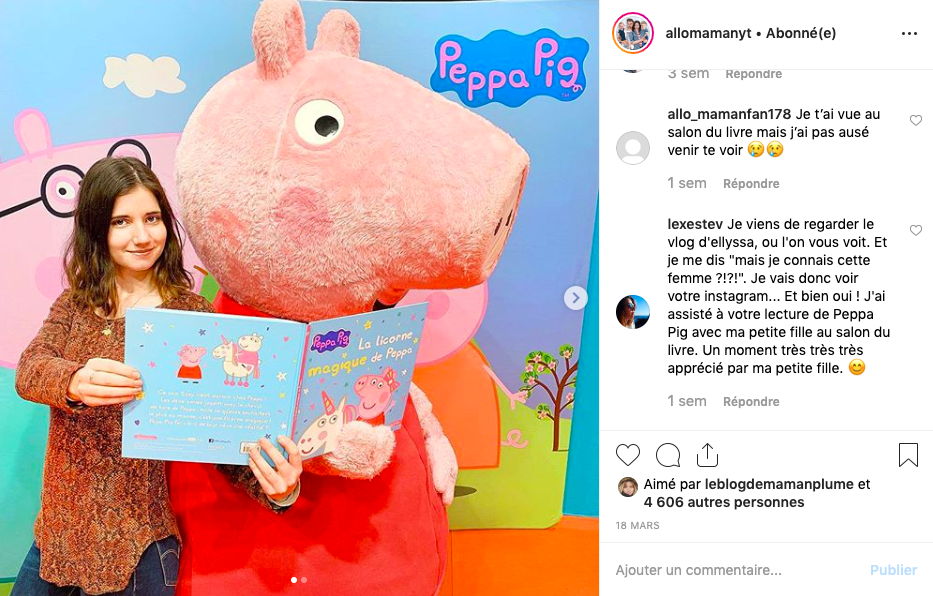This screenshot has height=596, width=933.
Task: Share the post with the share icon
Action: point(707,454)
